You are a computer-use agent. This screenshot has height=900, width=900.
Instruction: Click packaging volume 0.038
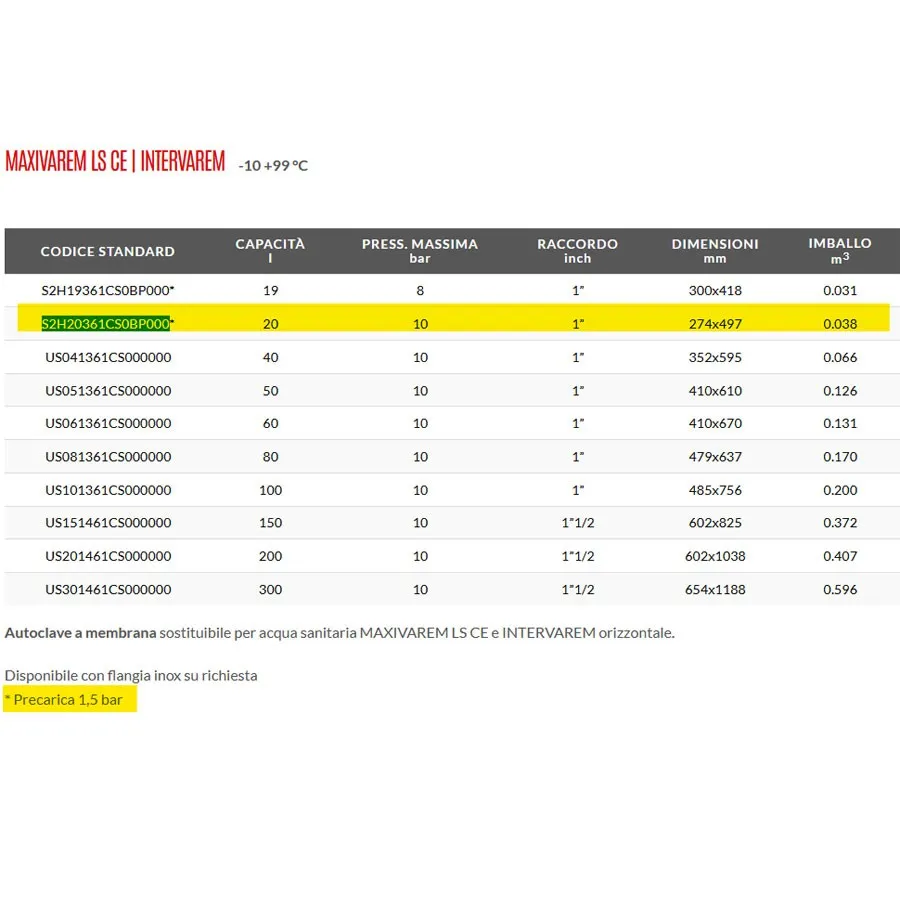(840, 324)
